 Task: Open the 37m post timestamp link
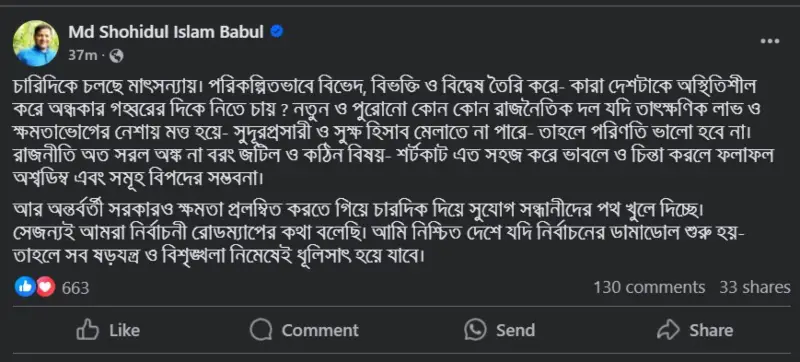pos(82,56)
